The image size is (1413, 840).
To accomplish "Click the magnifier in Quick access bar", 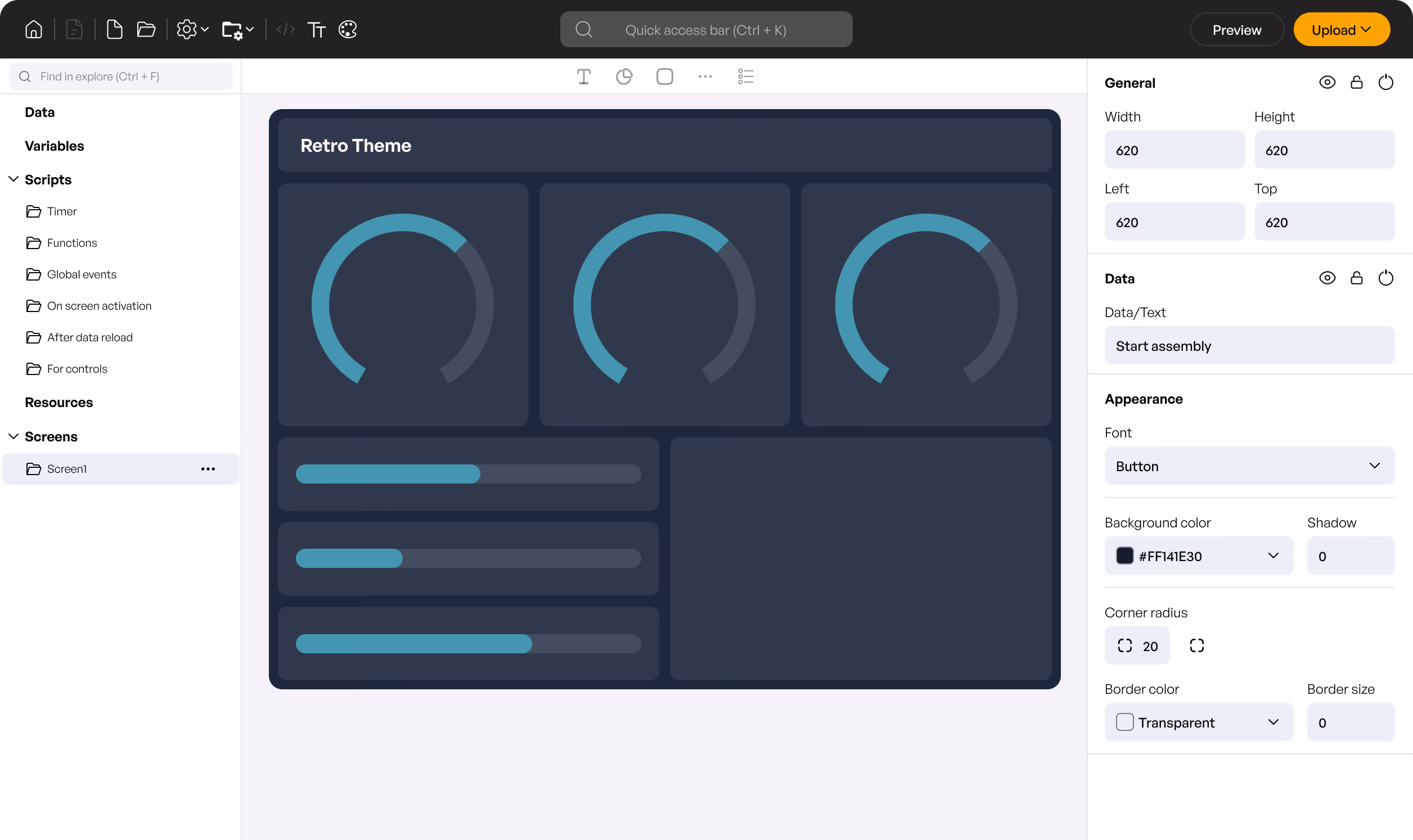I will [x=584, y=29].
